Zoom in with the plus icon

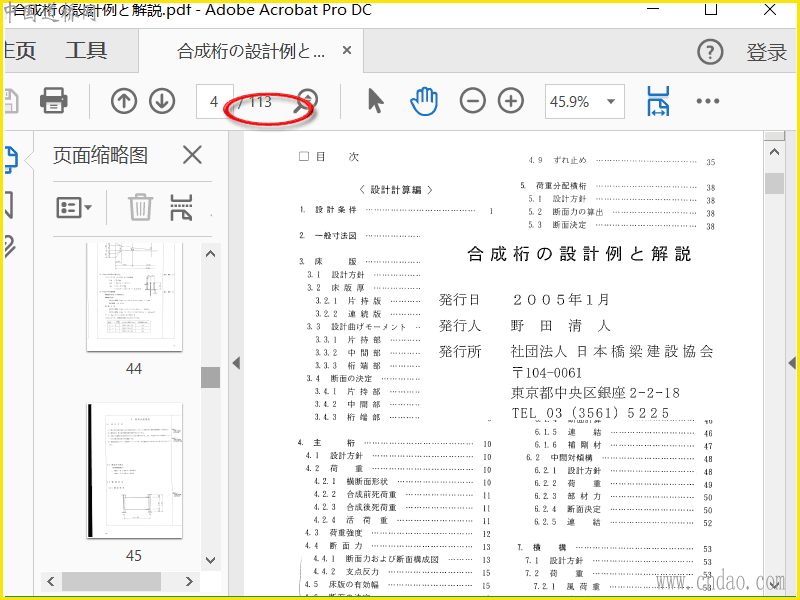[x=511, y=101]
